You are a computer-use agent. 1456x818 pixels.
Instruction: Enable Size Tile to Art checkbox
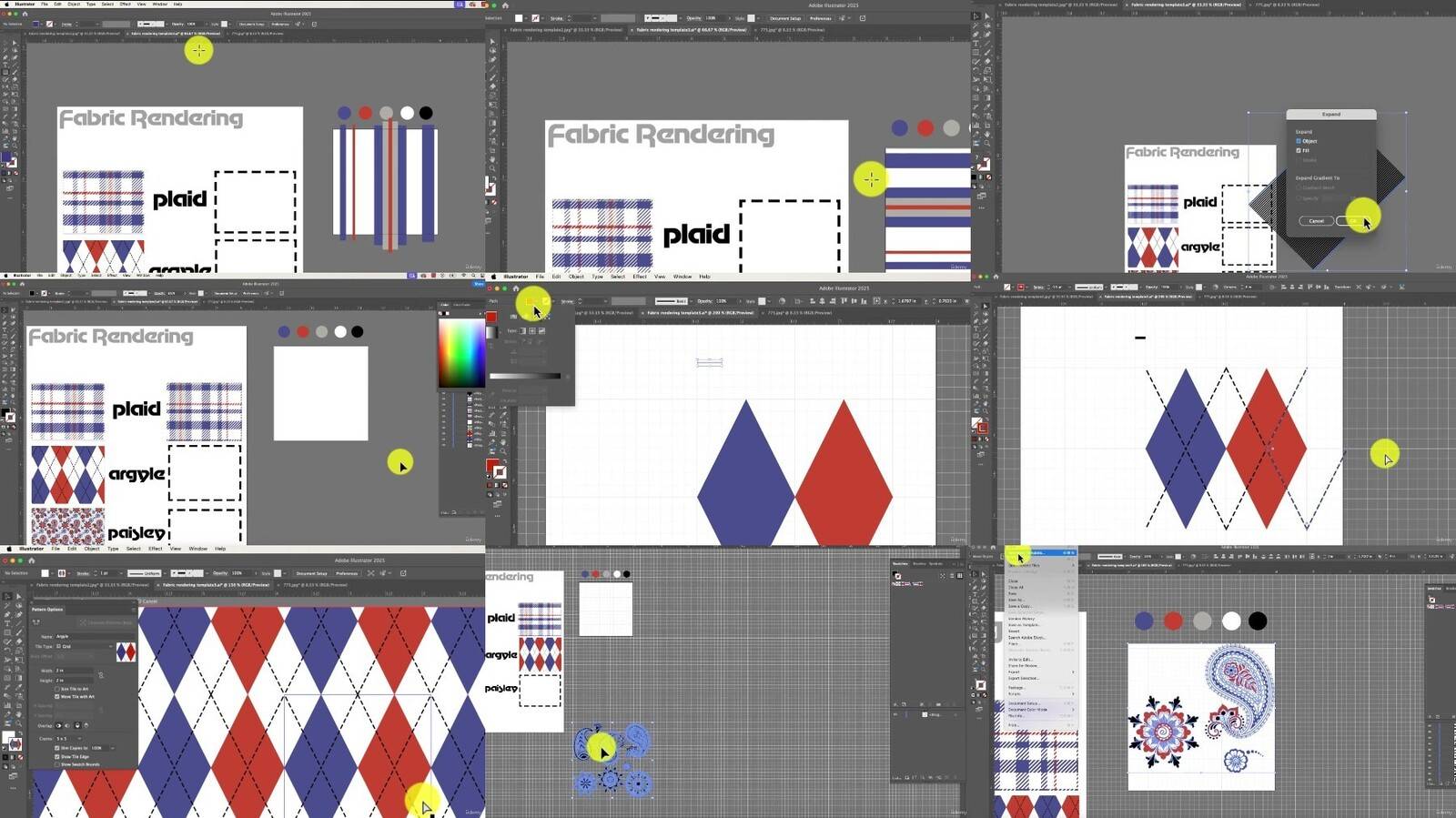(57, 689)
